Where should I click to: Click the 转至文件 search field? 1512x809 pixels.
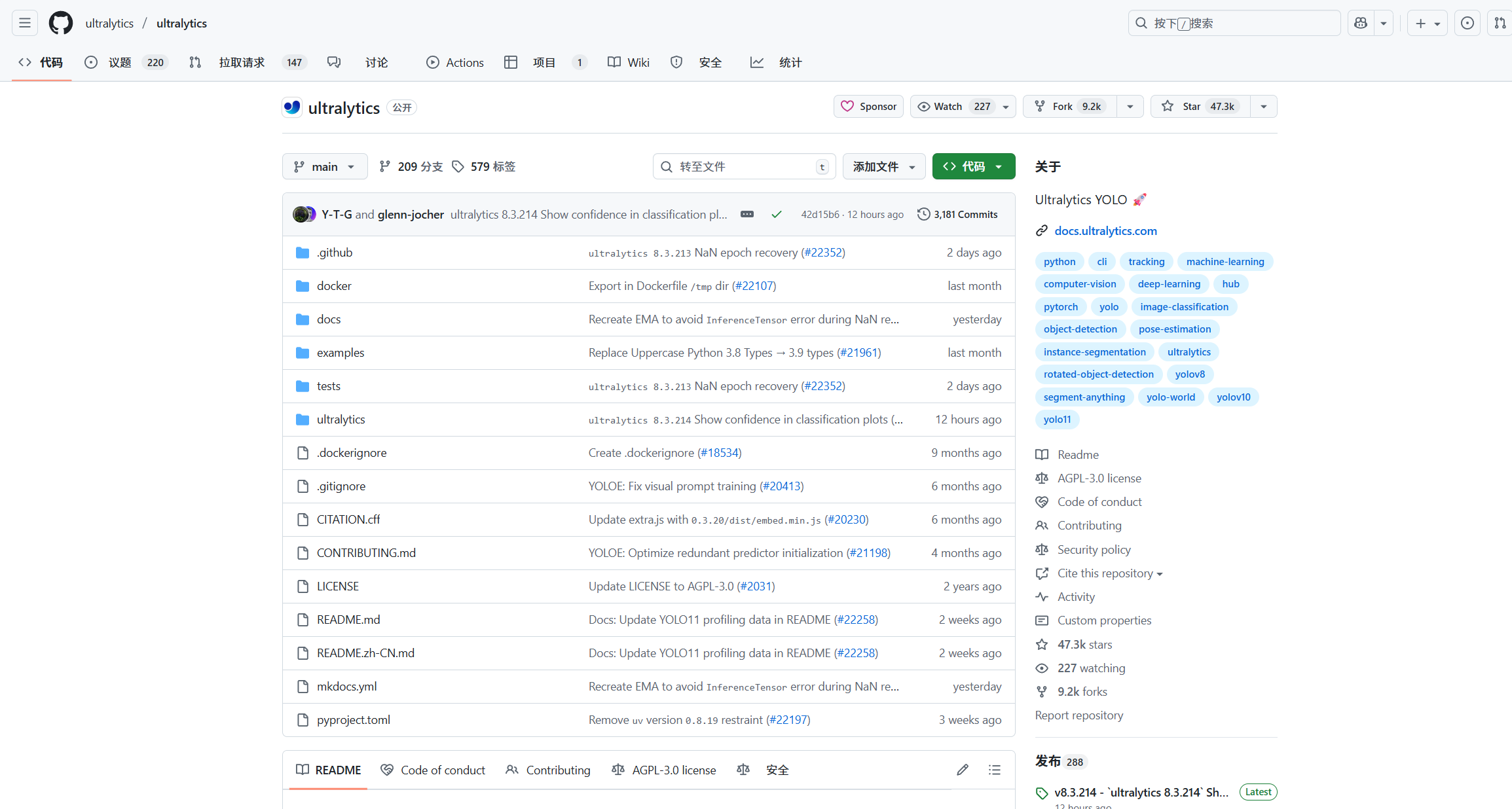click(743, 166)
